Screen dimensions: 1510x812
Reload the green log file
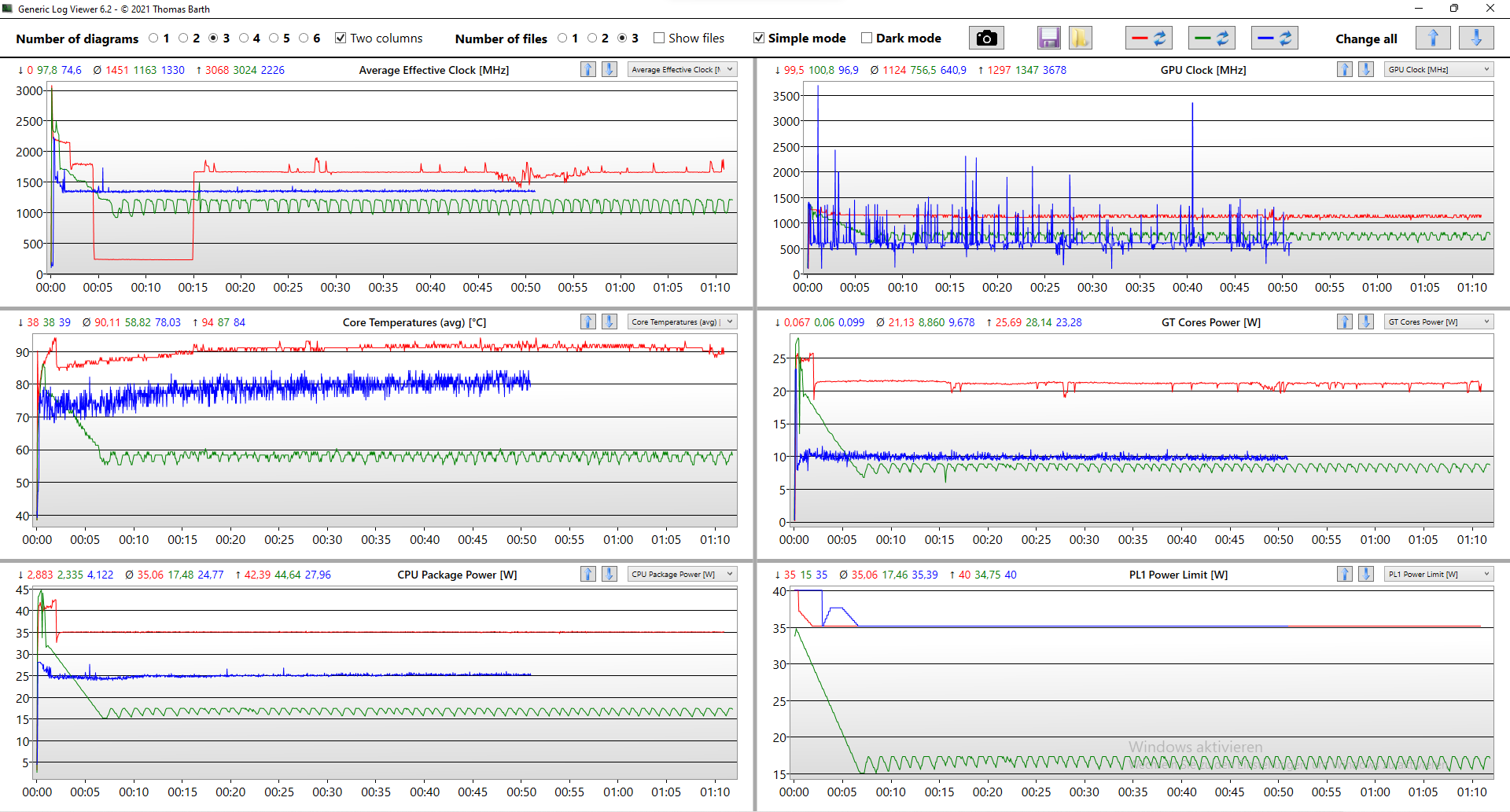point(1211,38)
